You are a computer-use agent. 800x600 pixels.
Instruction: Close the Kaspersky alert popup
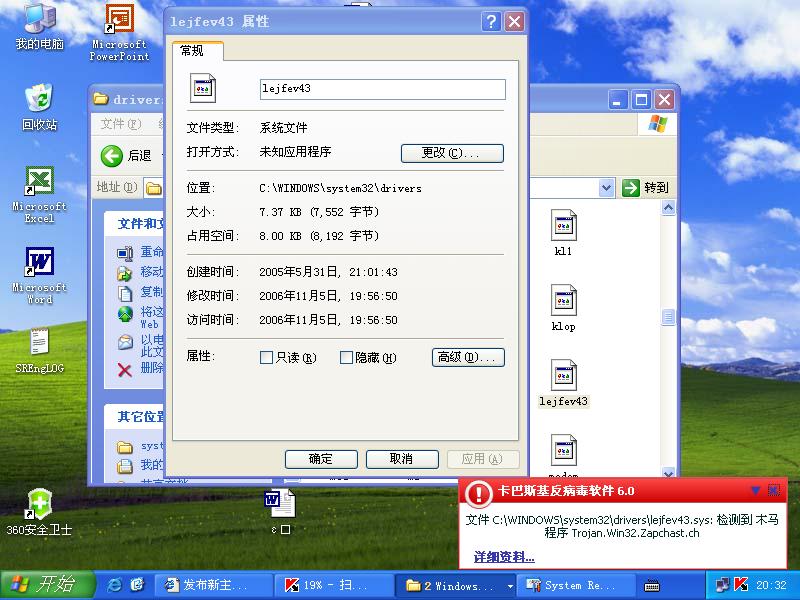[x=773, y=490]
